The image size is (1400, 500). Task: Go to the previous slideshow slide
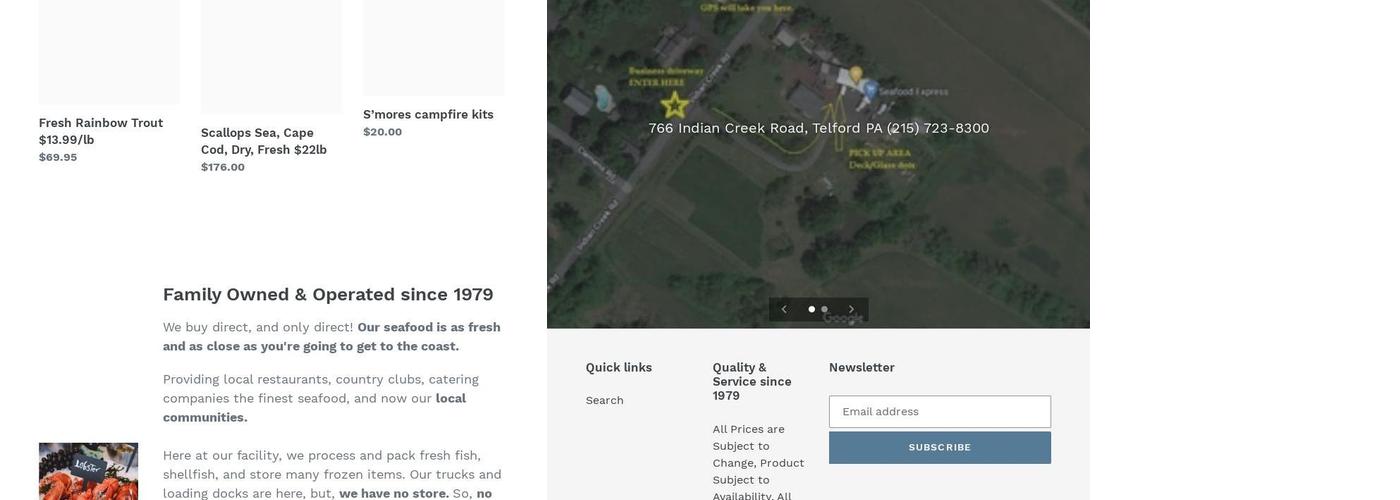pyautogui.click(x=784, y=310)
